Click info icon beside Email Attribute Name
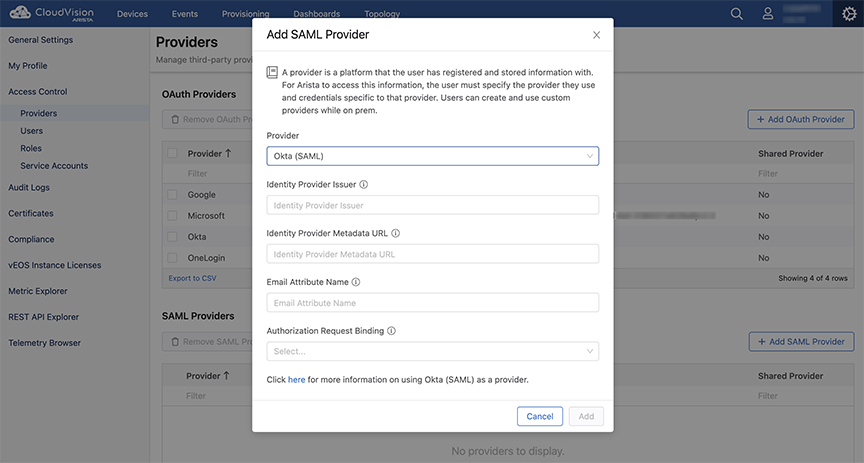 356,282
